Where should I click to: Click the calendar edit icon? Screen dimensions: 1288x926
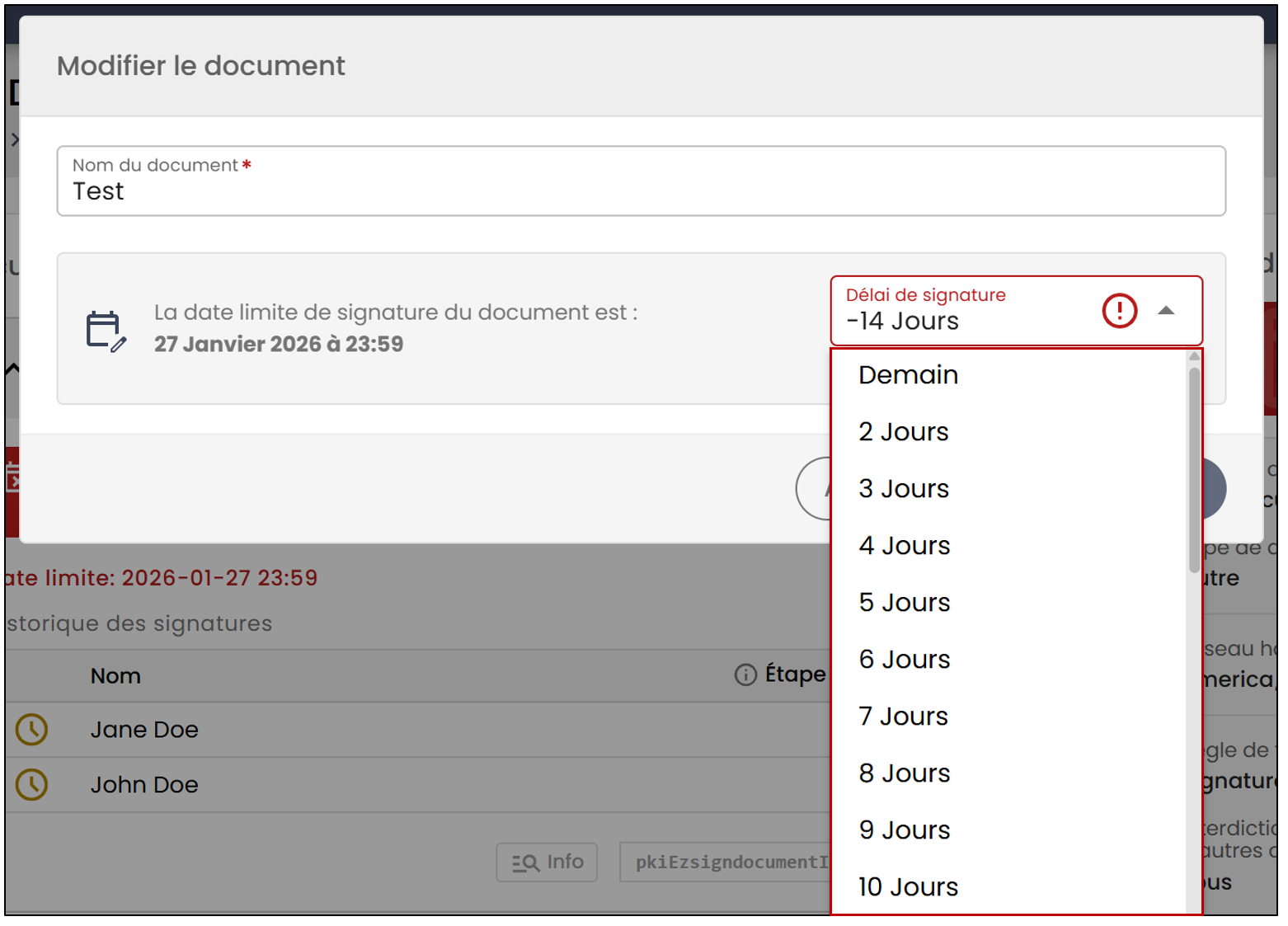[x=106, y=331]
